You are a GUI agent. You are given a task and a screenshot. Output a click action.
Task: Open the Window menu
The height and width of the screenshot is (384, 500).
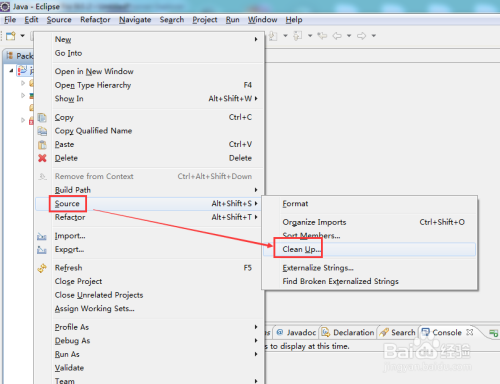click(262, 20)
